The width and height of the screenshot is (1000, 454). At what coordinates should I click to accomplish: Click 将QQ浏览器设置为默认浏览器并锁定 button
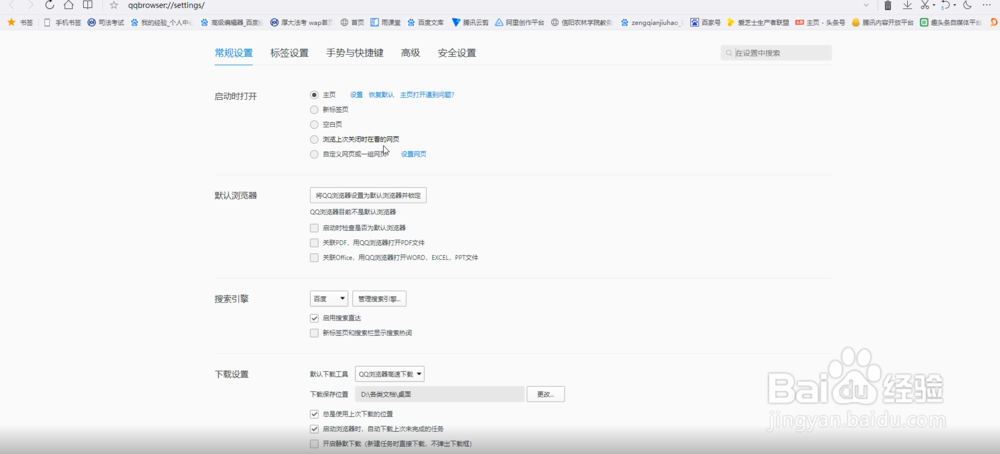pos(368,196)
